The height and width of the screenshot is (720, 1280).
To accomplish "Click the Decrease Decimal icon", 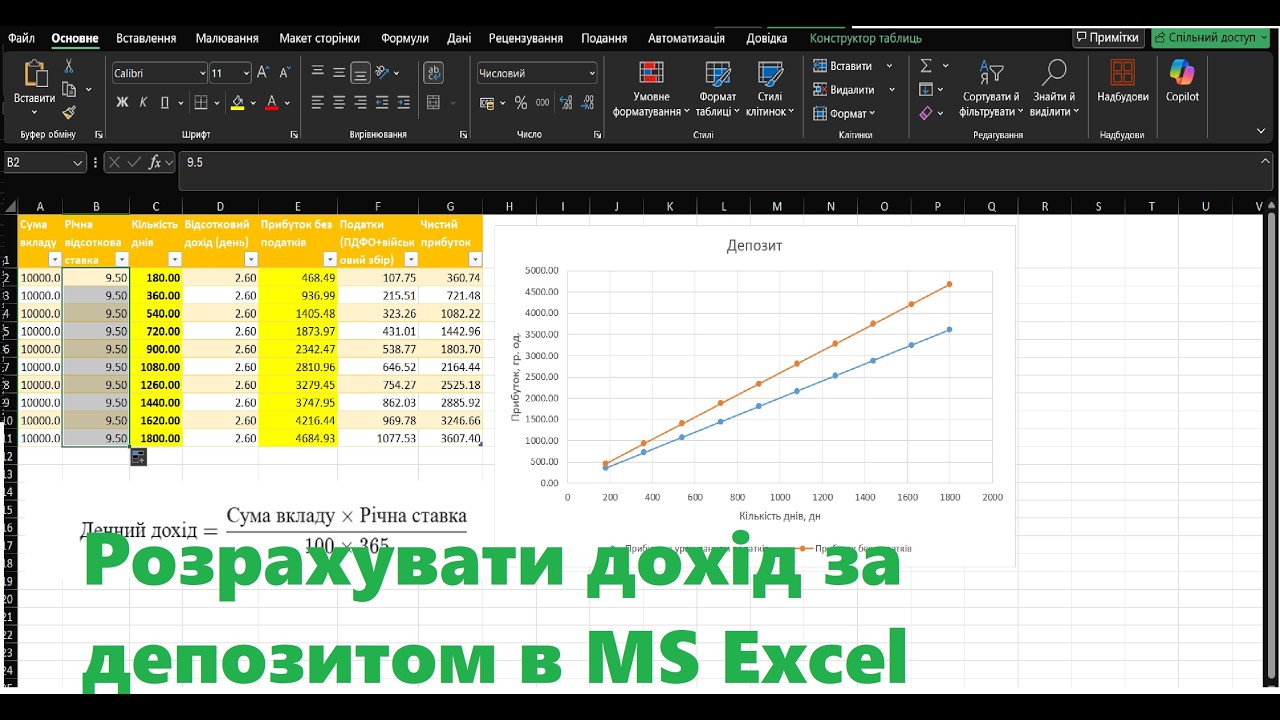I will tap(586, 102).
